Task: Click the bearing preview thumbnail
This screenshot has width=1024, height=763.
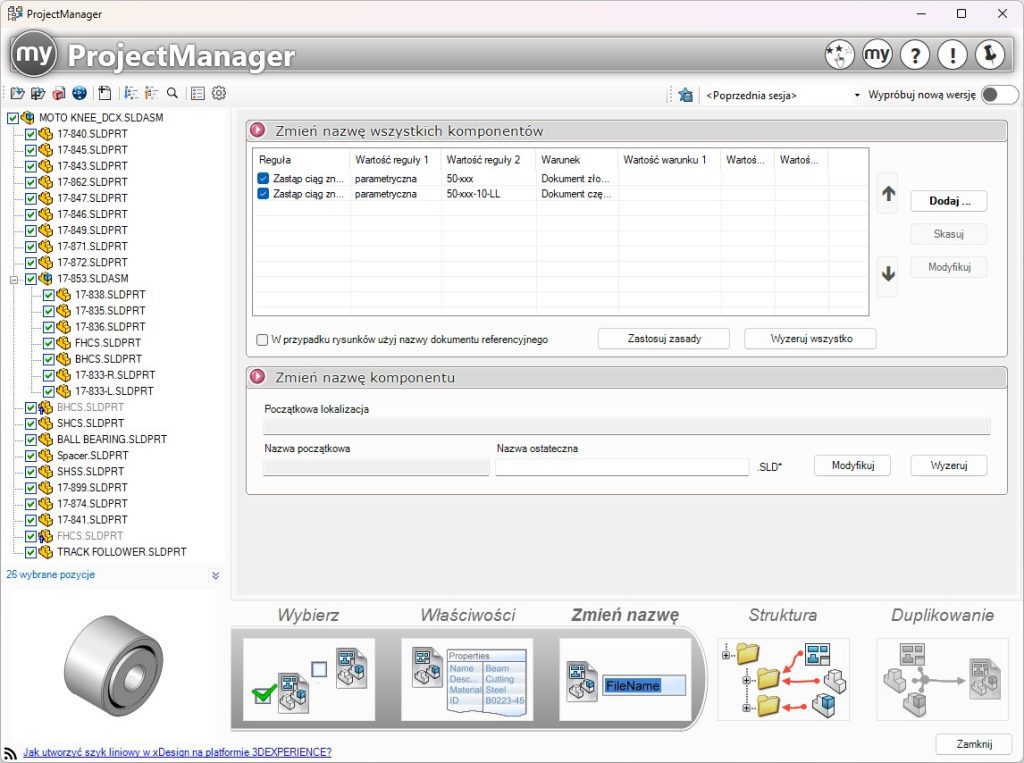Action: pos(113,665)
